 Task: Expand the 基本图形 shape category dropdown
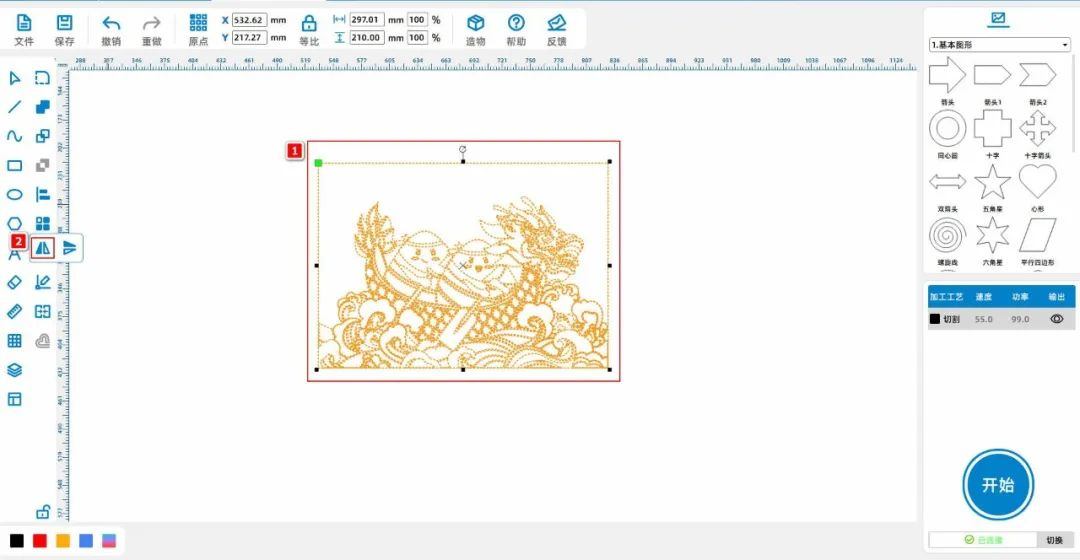(x=999, y=45)
